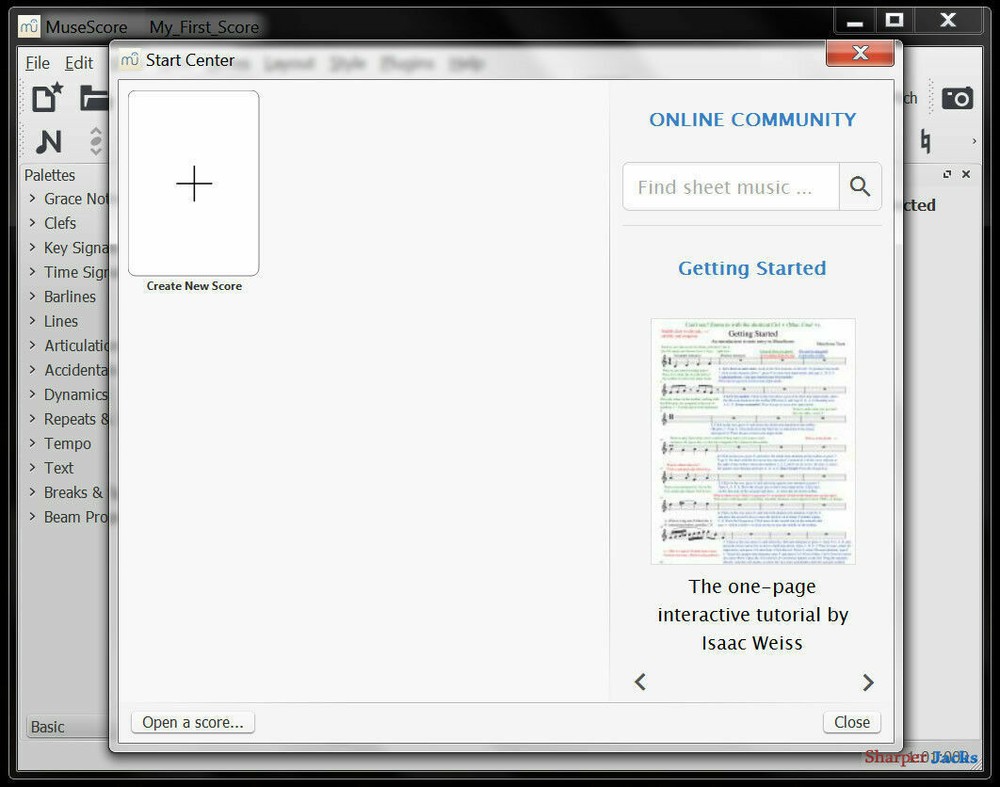1000x787 pixels.
Task: Click the Open File toolbar icon
Action: click(x=94, y=97)
